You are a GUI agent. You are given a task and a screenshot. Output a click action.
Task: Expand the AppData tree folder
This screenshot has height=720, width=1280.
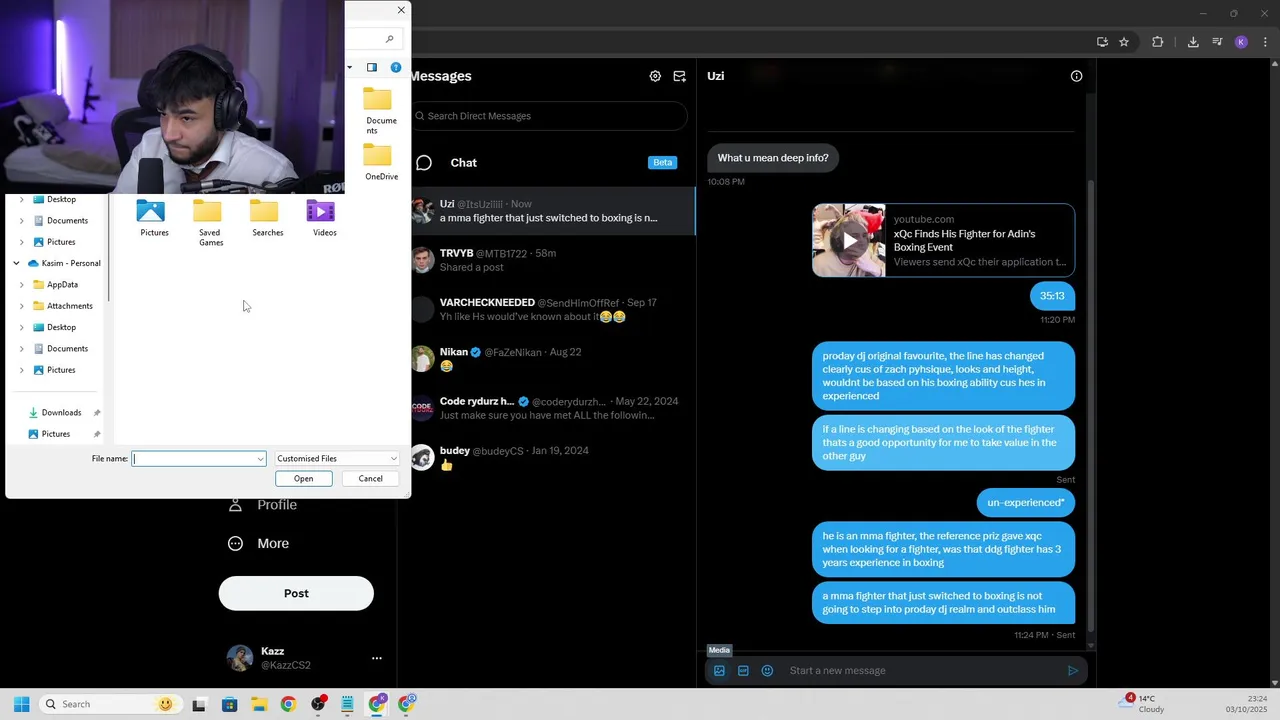pos(22,284)
